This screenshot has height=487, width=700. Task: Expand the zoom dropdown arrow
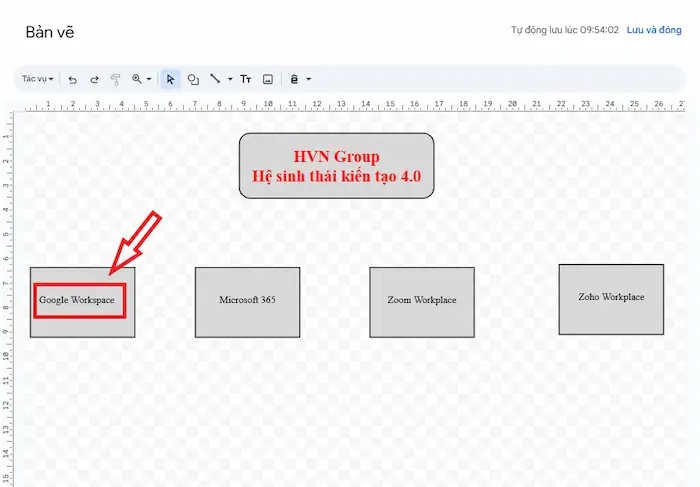pyautogui.click(x=149, y=79)
